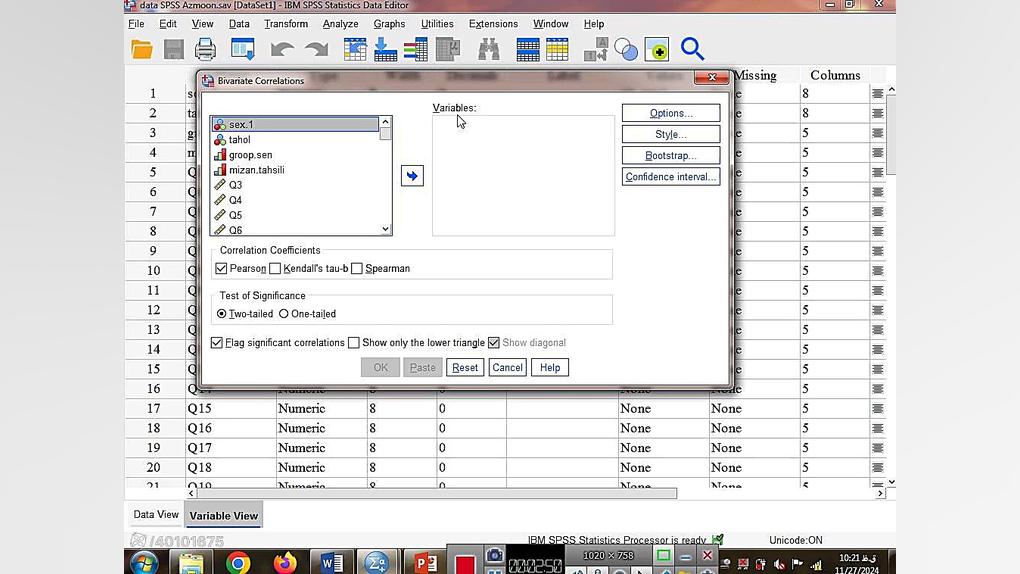Switch to the Data View tab
Image resolution: width=1020 pixels, height=574 pixels.
(x=155, y=514)
